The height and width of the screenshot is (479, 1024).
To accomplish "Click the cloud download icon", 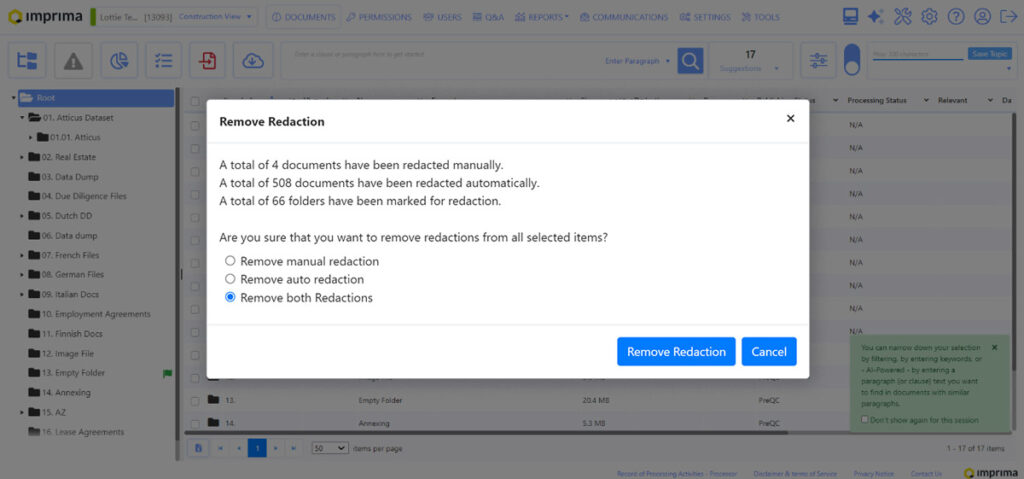I will (x=253, y=61).
